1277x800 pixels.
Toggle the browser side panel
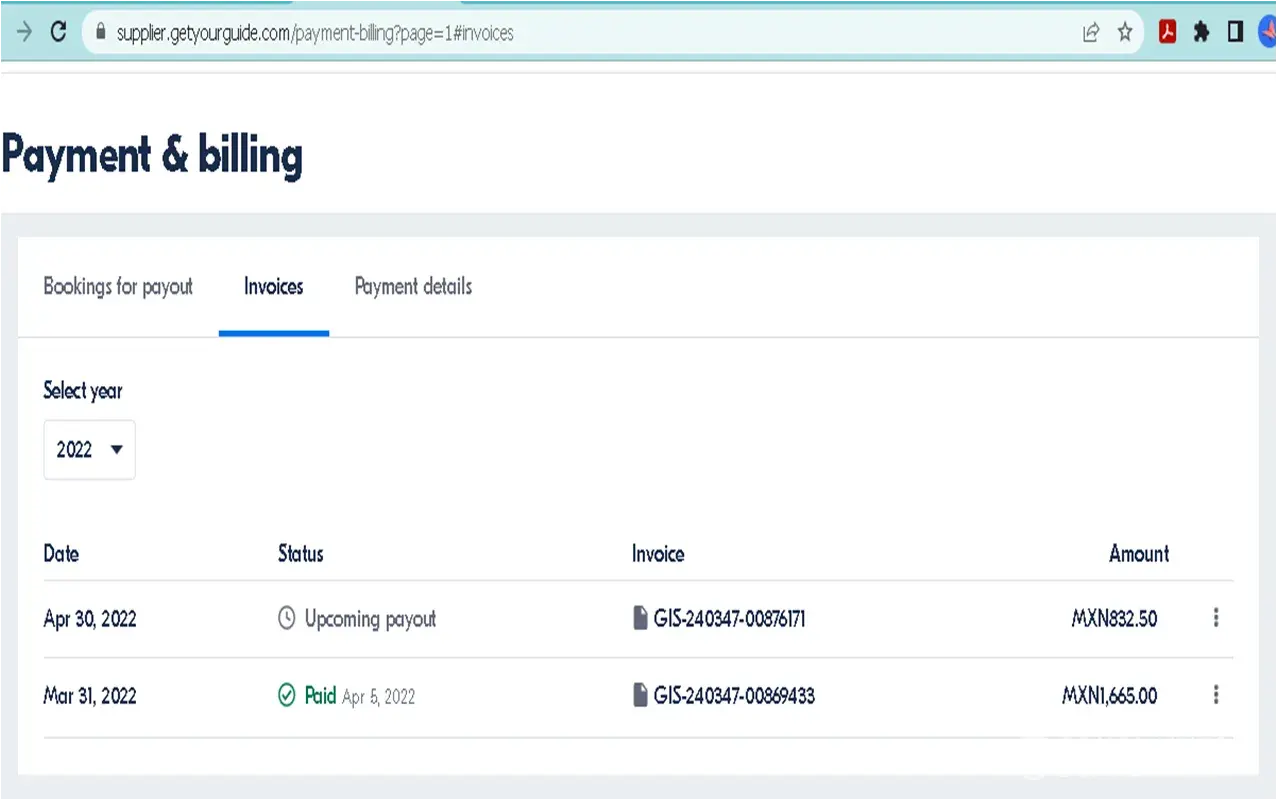click(1235, 33)
